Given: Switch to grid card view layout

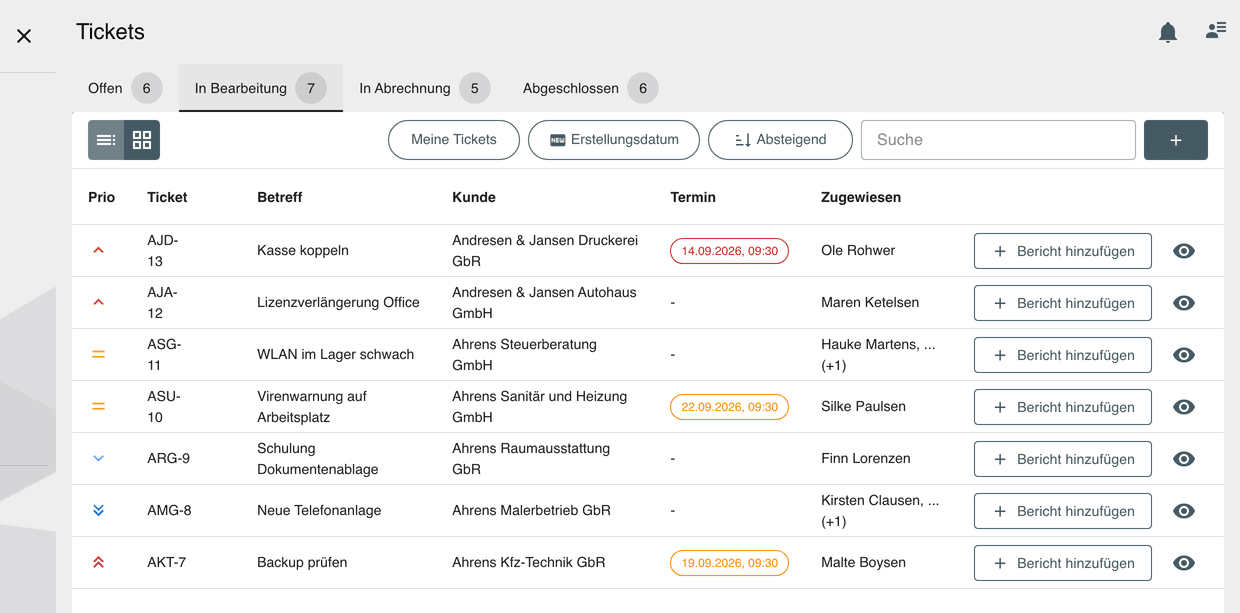Looking at the screenshot, I should [x=142, y=140].
